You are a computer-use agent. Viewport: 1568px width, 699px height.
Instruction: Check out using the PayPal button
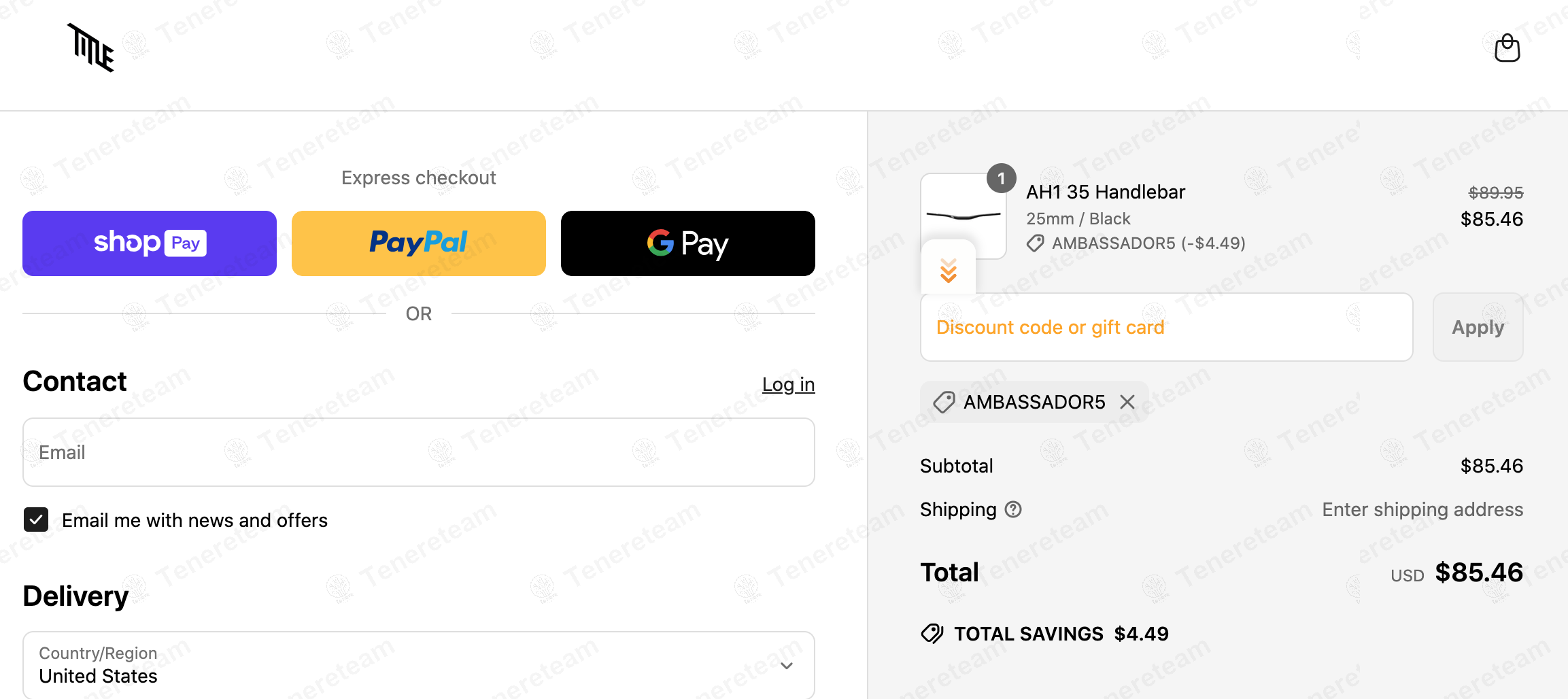coord(418,243)
